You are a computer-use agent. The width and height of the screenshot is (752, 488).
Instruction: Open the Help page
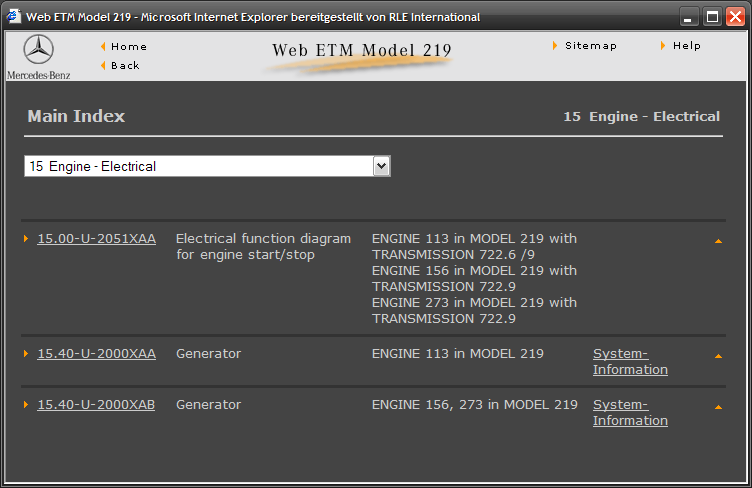coord(686,46)
